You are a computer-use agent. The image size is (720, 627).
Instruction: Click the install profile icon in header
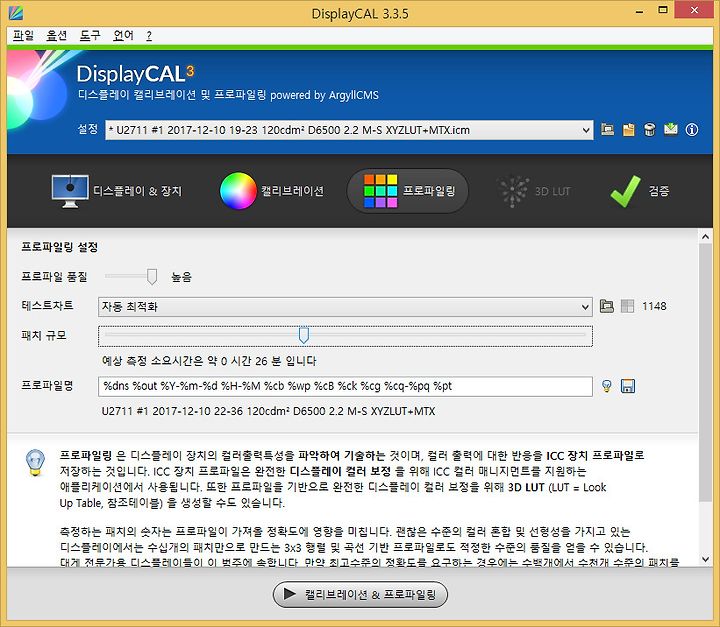(670, 130)
